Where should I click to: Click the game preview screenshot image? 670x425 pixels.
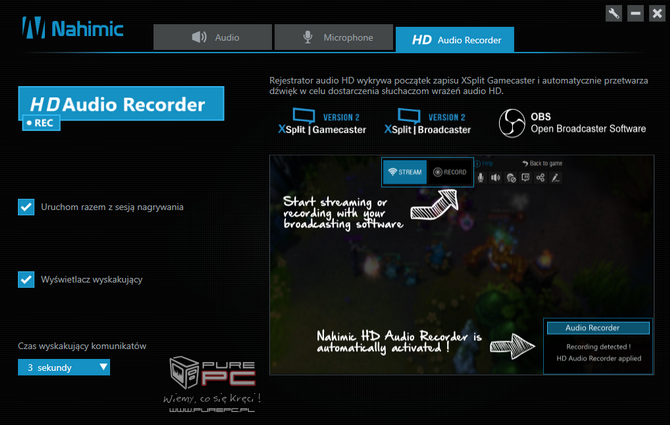click(x=461, y=265)
